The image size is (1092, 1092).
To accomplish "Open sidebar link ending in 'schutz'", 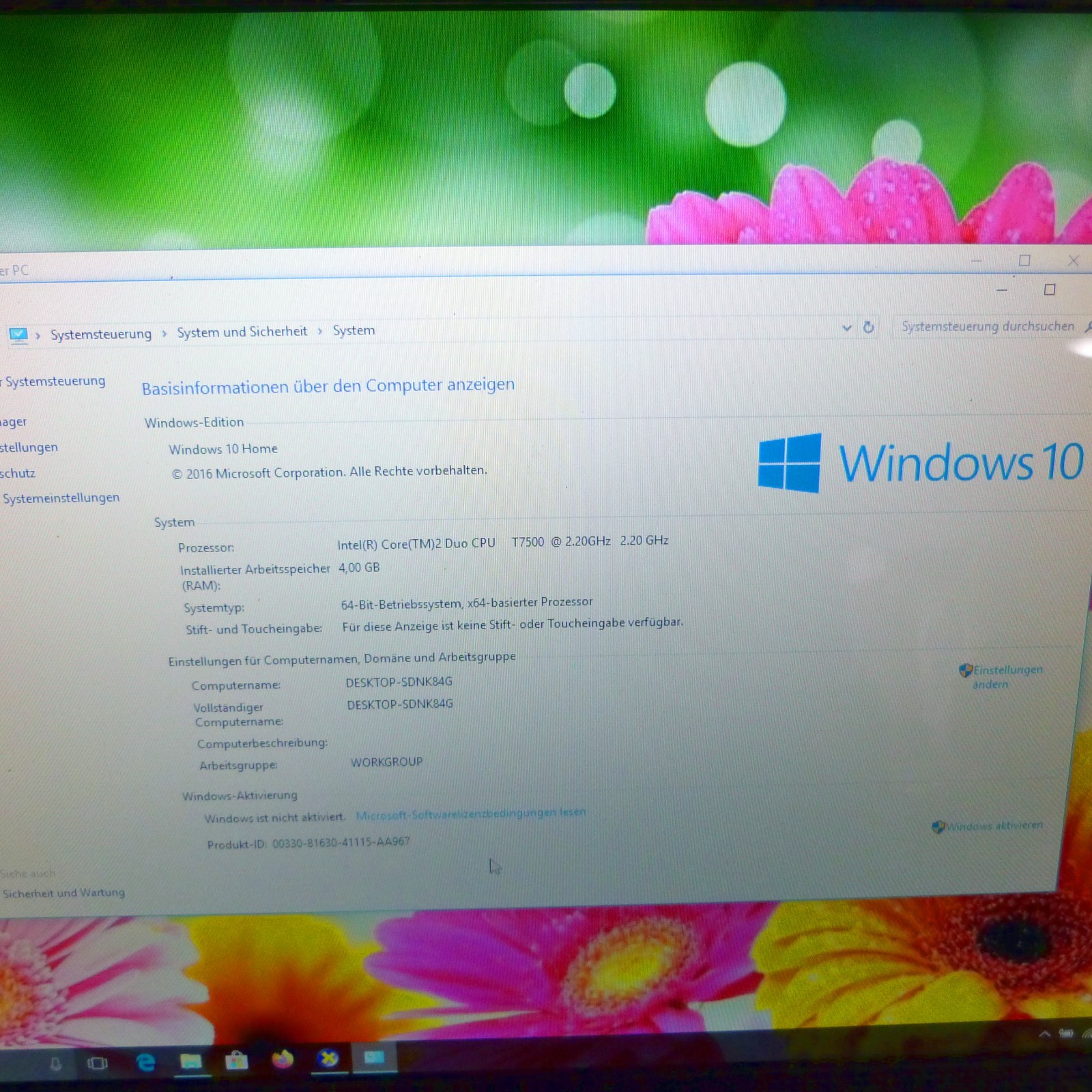I will pos(18,473).
